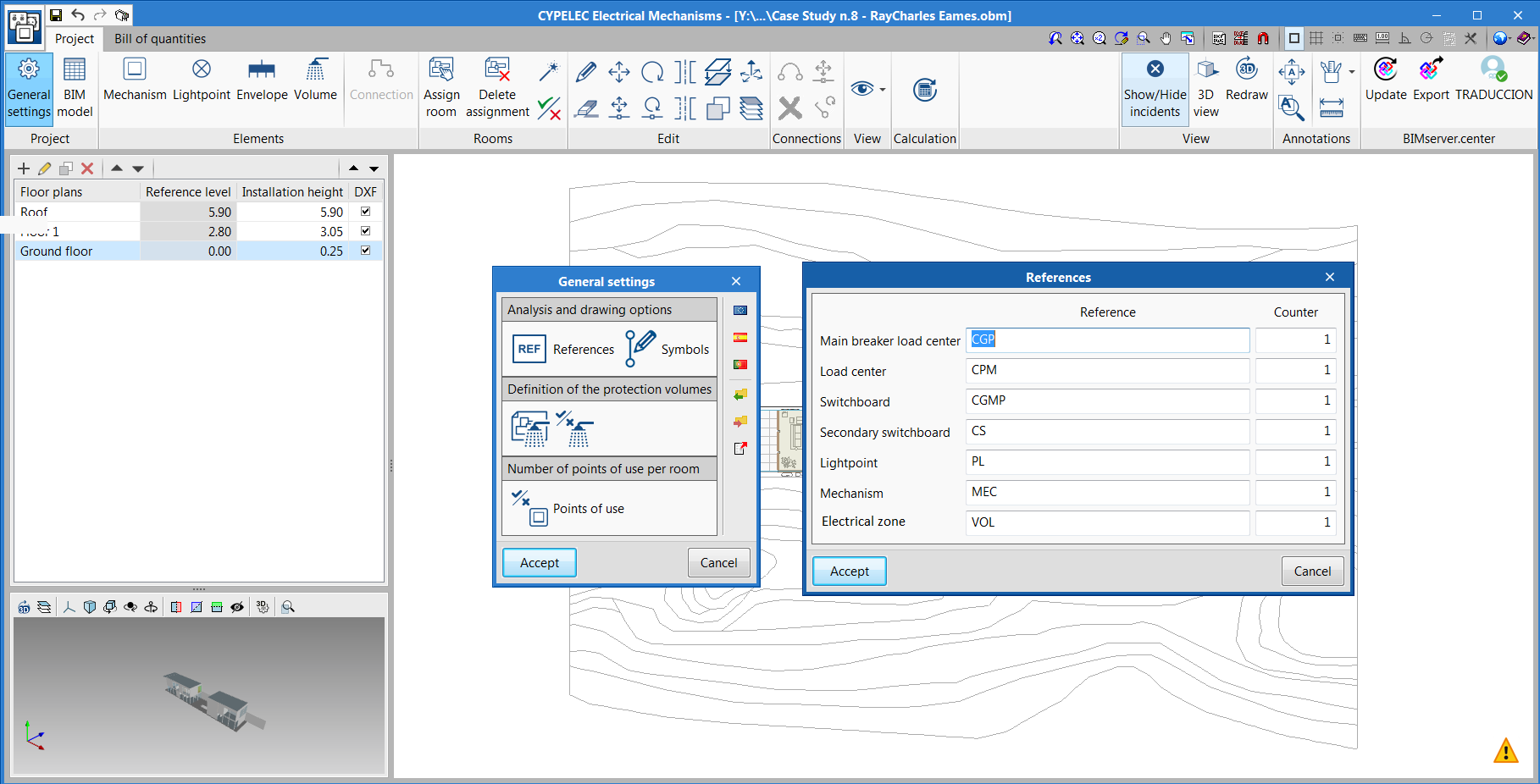
Task: Disable DXF on Ground floor row
Action: click(x=364, y=251)
